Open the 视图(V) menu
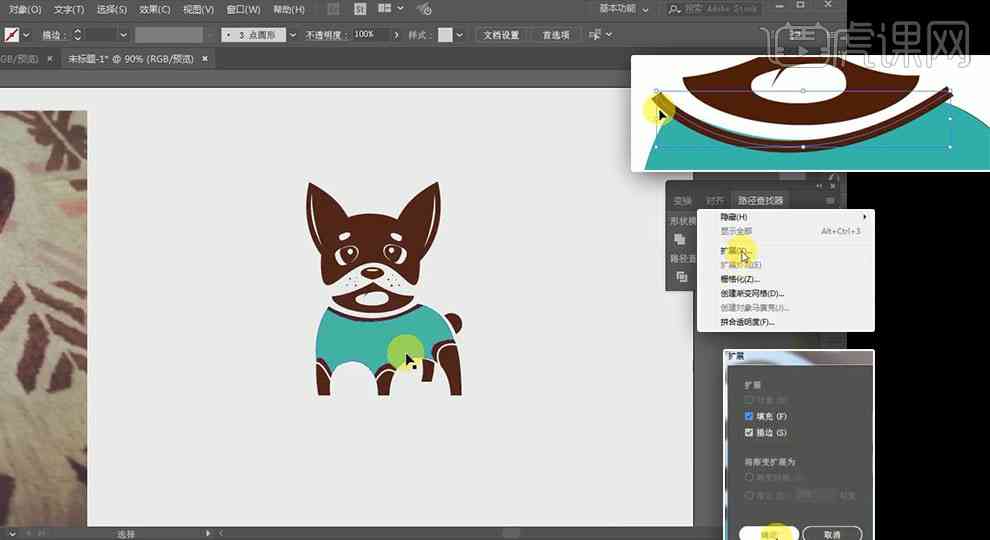The width and height of the screenshot is (990, 540). coord(198,9)
